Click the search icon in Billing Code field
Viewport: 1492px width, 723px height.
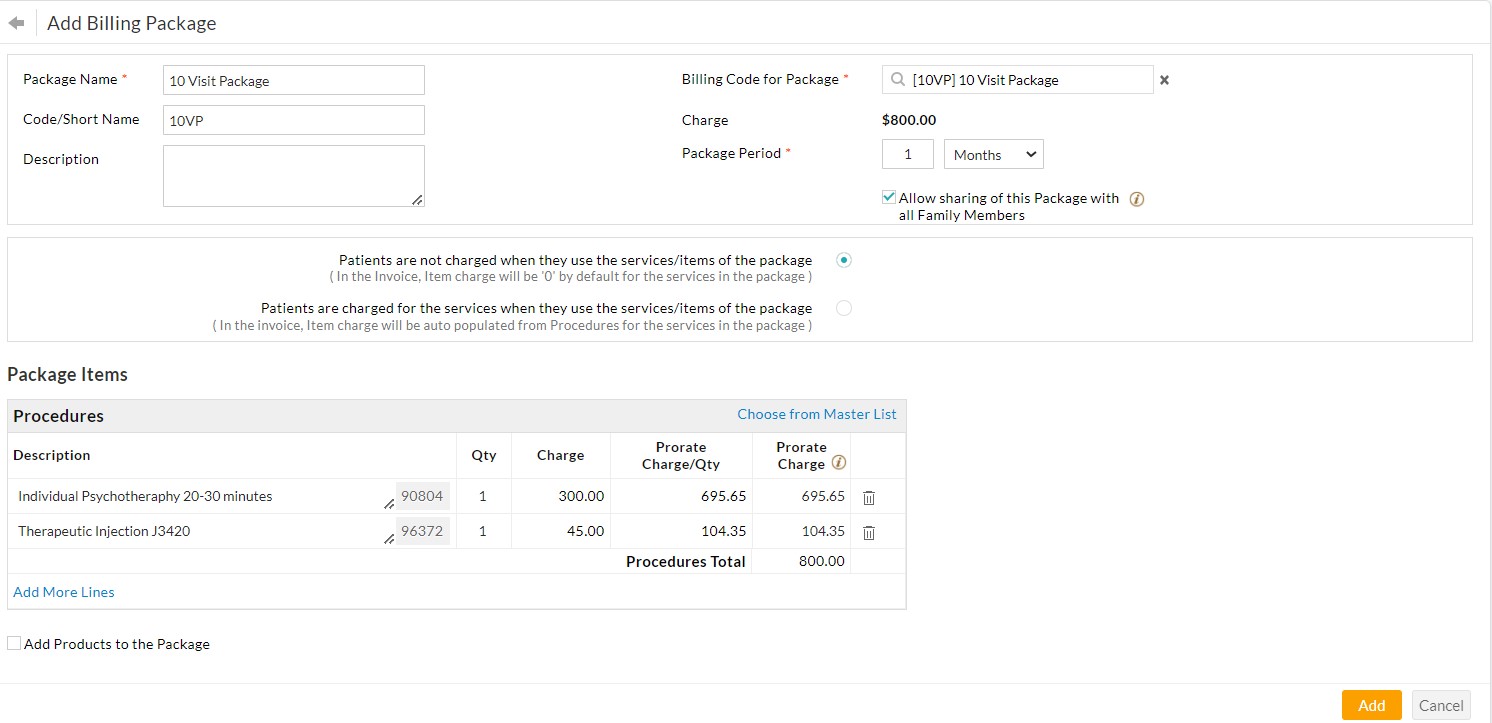tap(897, 79)
